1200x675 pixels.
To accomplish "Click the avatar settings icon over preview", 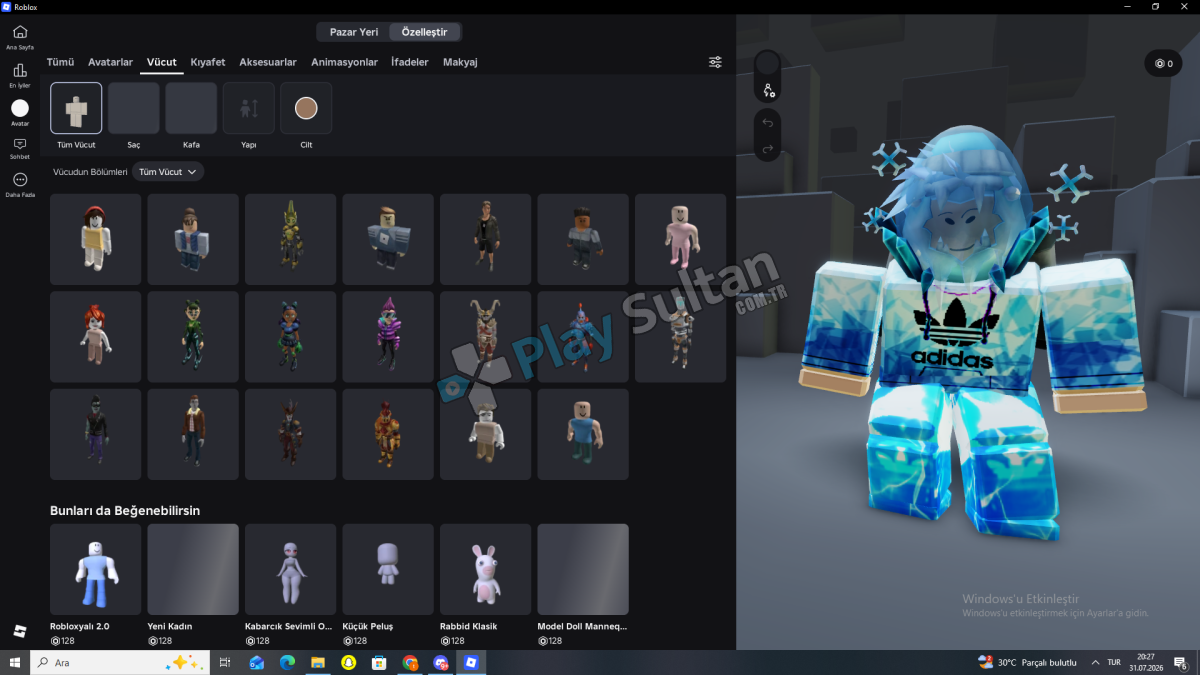I will (768, 90).
